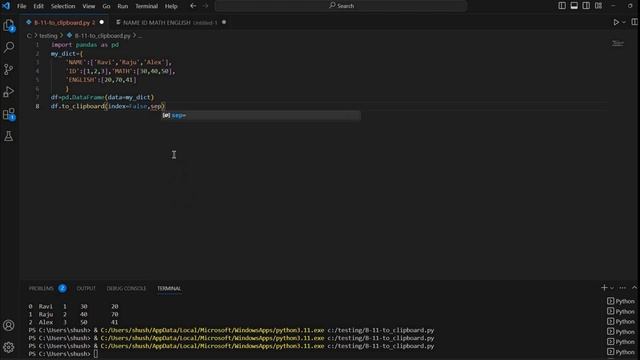Select the Terminal panel tab

[x=169, y=289]
